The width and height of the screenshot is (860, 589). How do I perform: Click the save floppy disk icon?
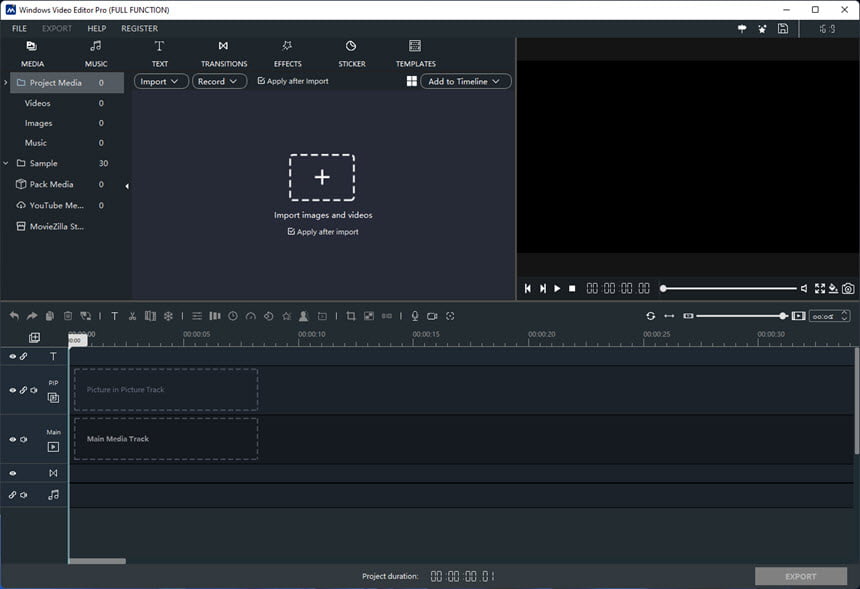tap(783, 29)
